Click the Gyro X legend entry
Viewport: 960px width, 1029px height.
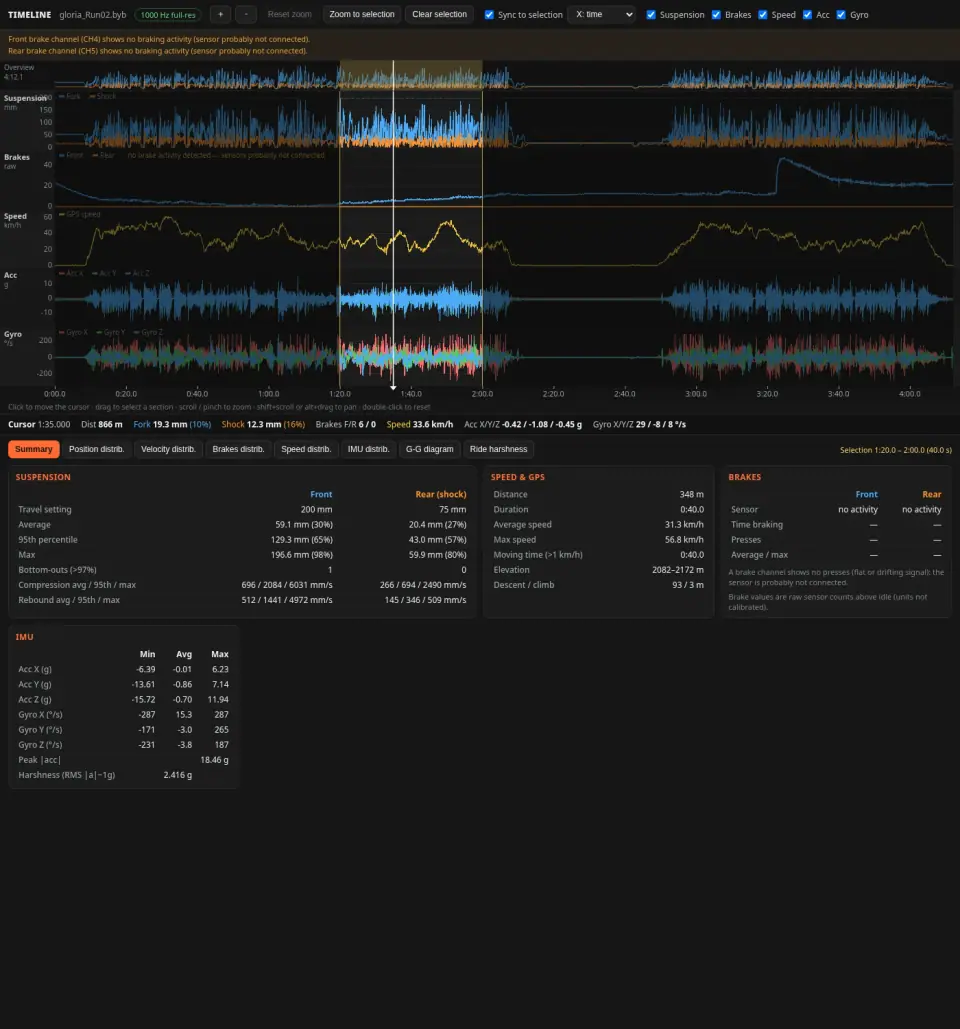coord(73,333)
